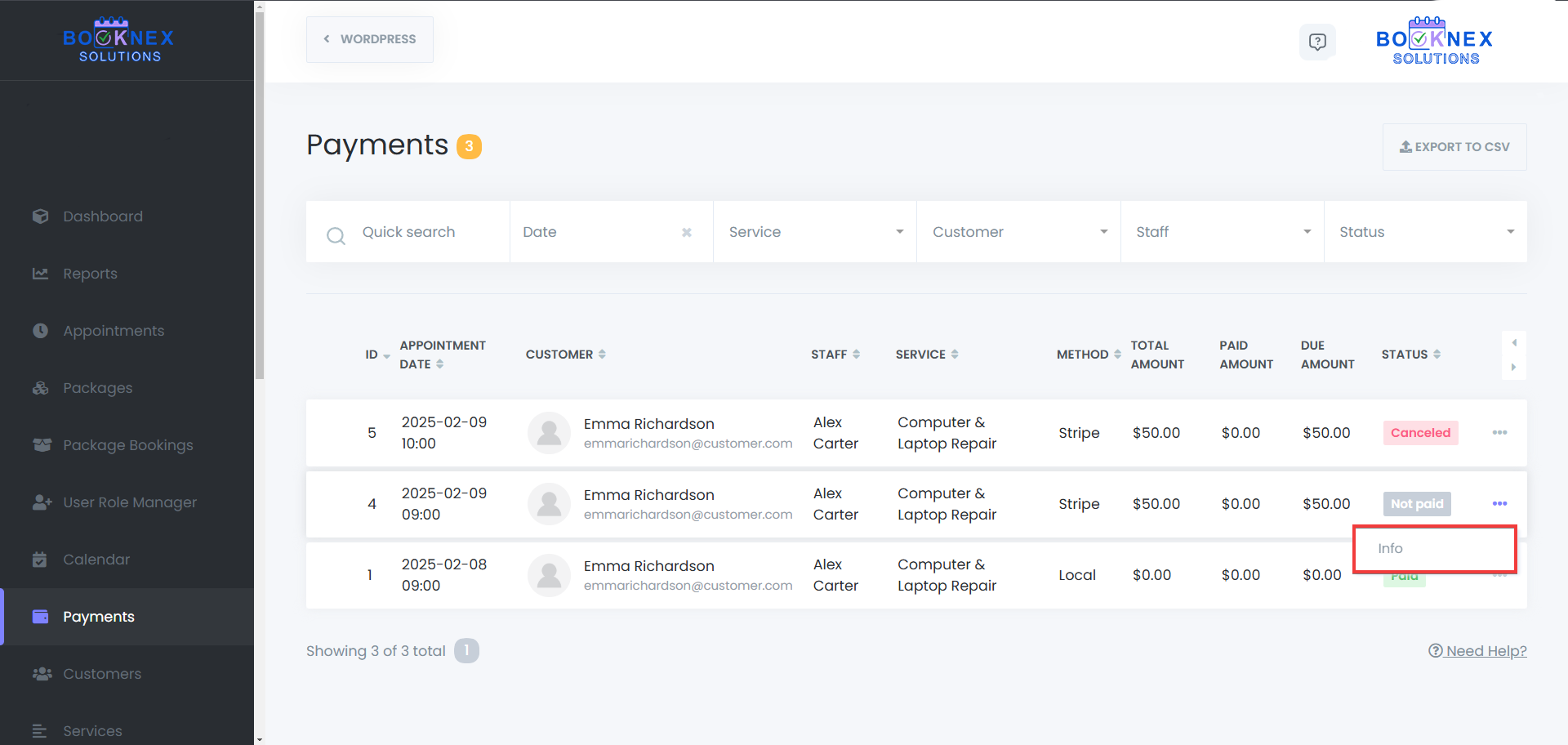Viewport: 1568px width, 745px height.
Task: Click the Calendar icon in sidebar
Action: tap(40, 560)
